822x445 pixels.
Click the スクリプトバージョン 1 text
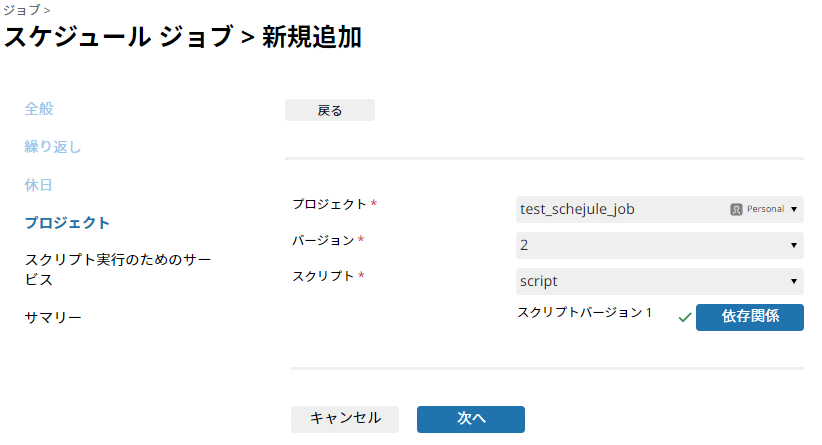pyautogui.click(x=585, y=312)
